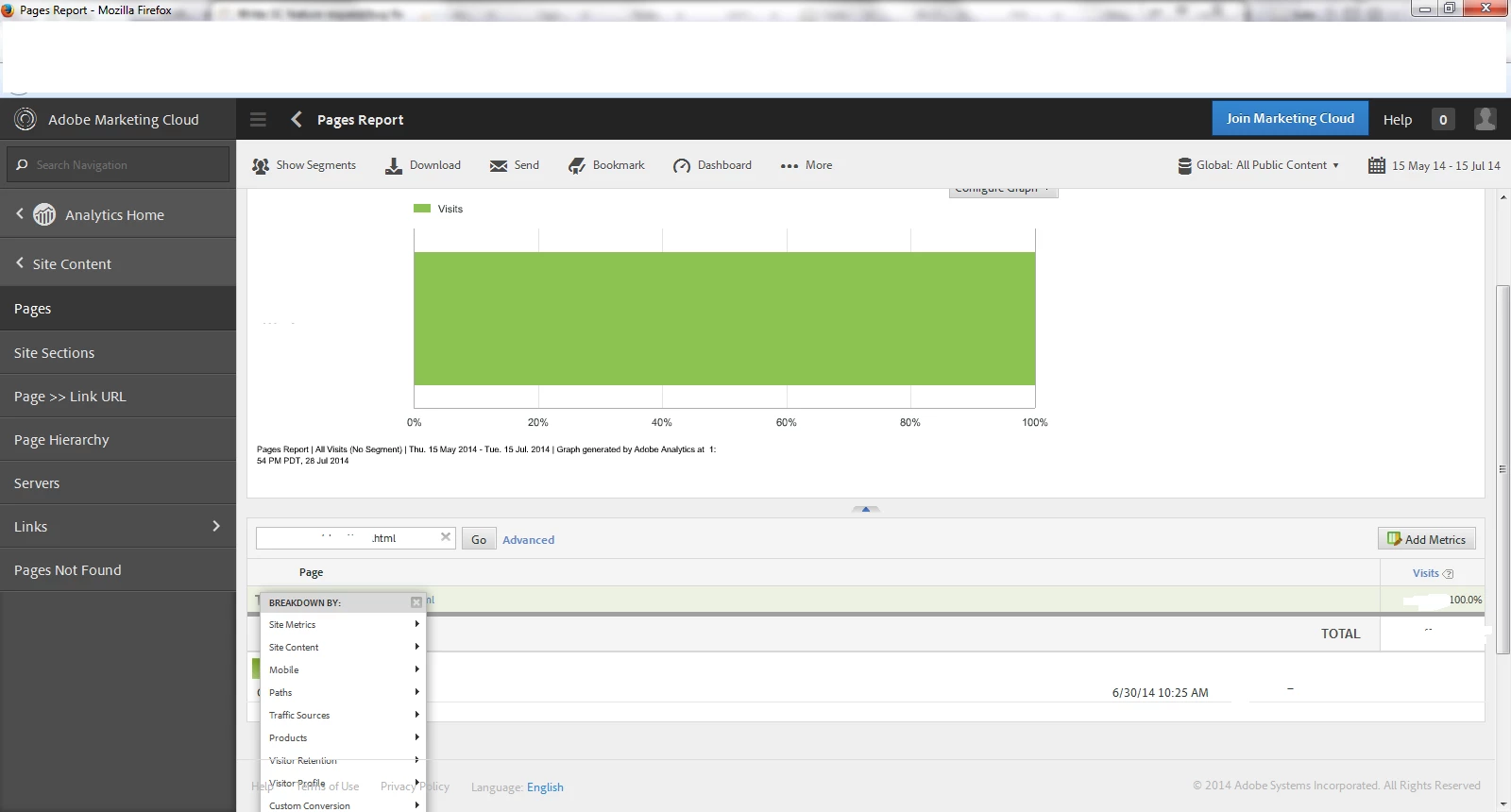Click the Send toolbar item
Image resolution: width=1511 pixels, height=812 pixels.
pos(515,165)
